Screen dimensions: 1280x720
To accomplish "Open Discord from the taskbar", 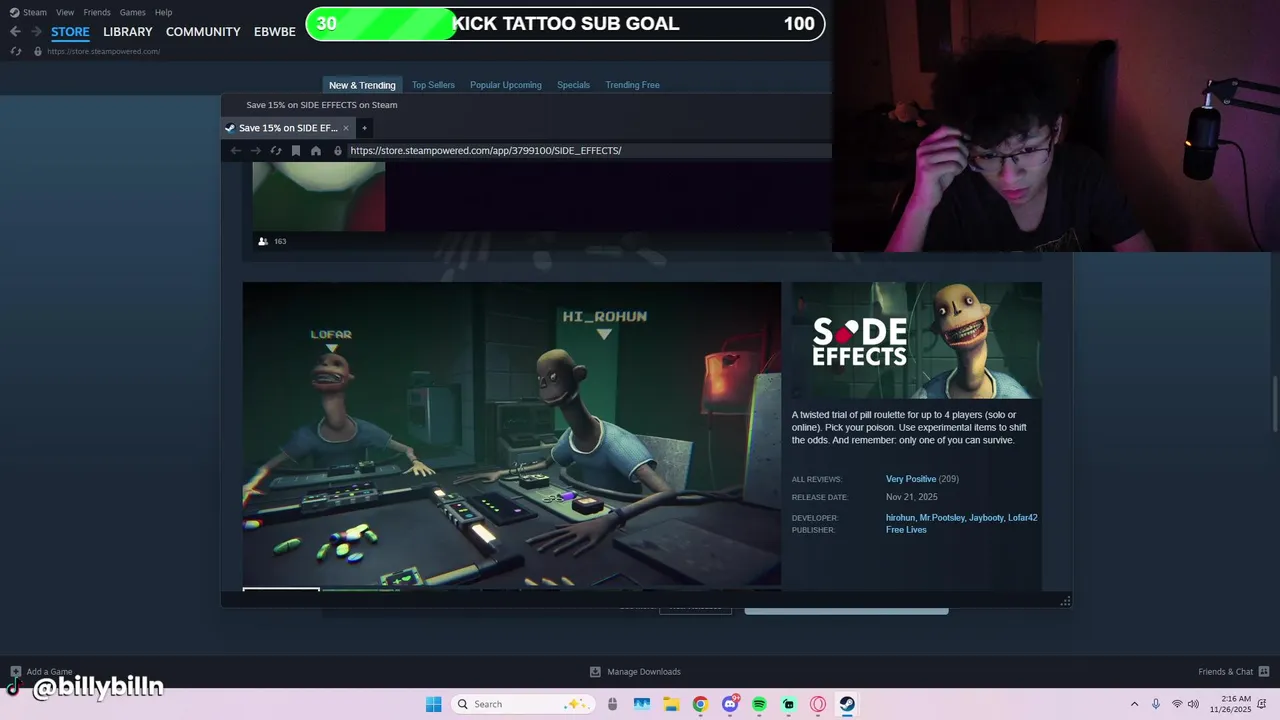I will (x=730, y=704).
